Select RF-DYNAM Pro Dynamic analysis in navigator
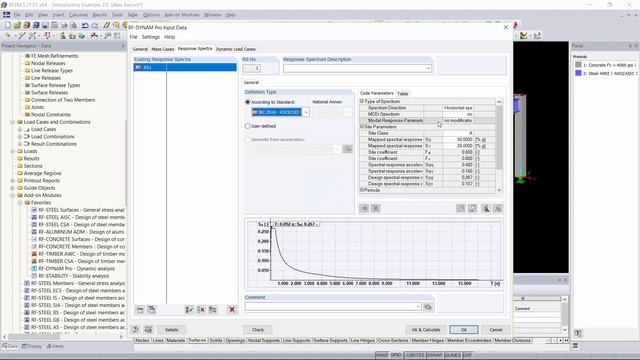The image size is (640, 360). (76, 269)
